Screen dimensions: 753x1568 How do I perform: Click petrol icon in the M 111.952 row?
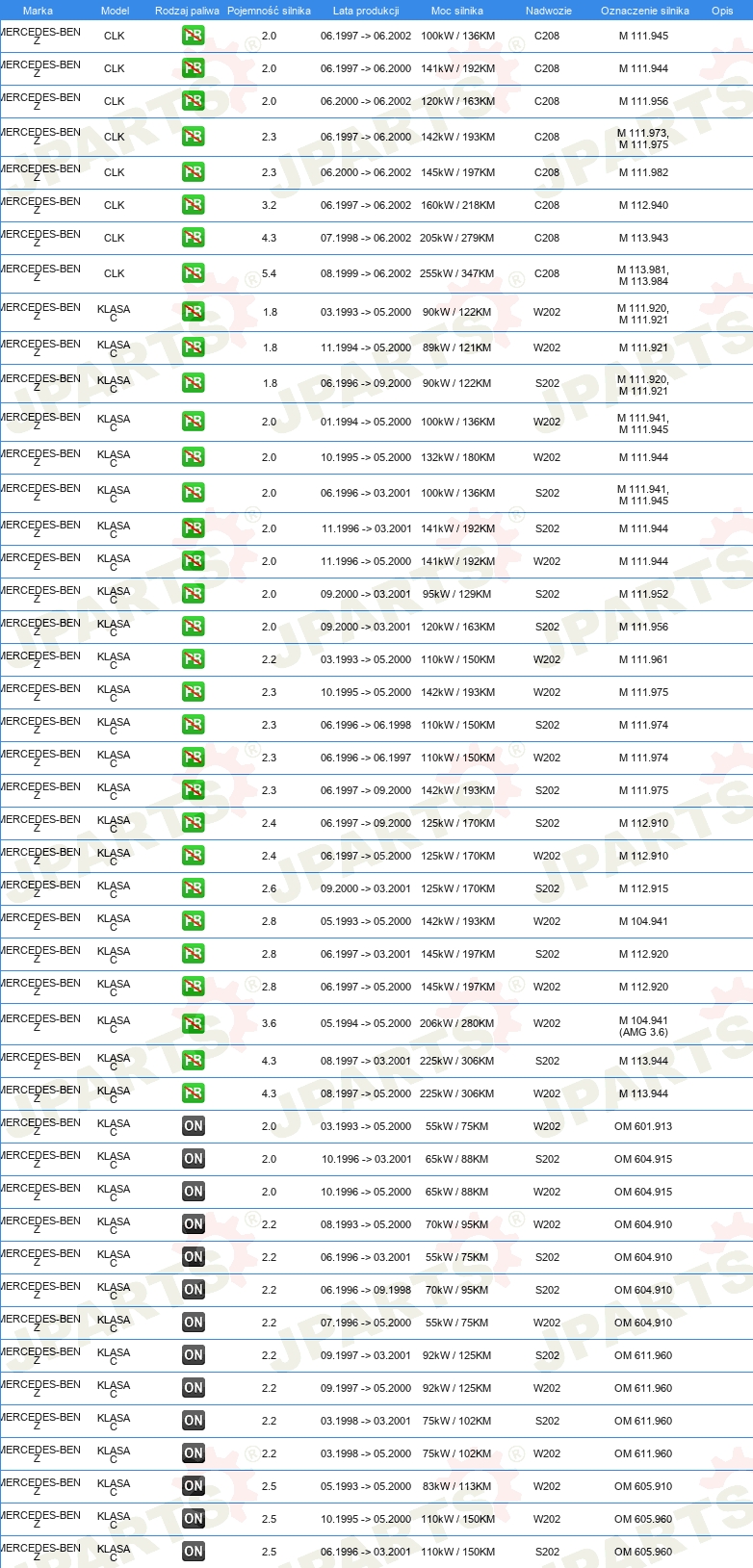tap(194, 594)
